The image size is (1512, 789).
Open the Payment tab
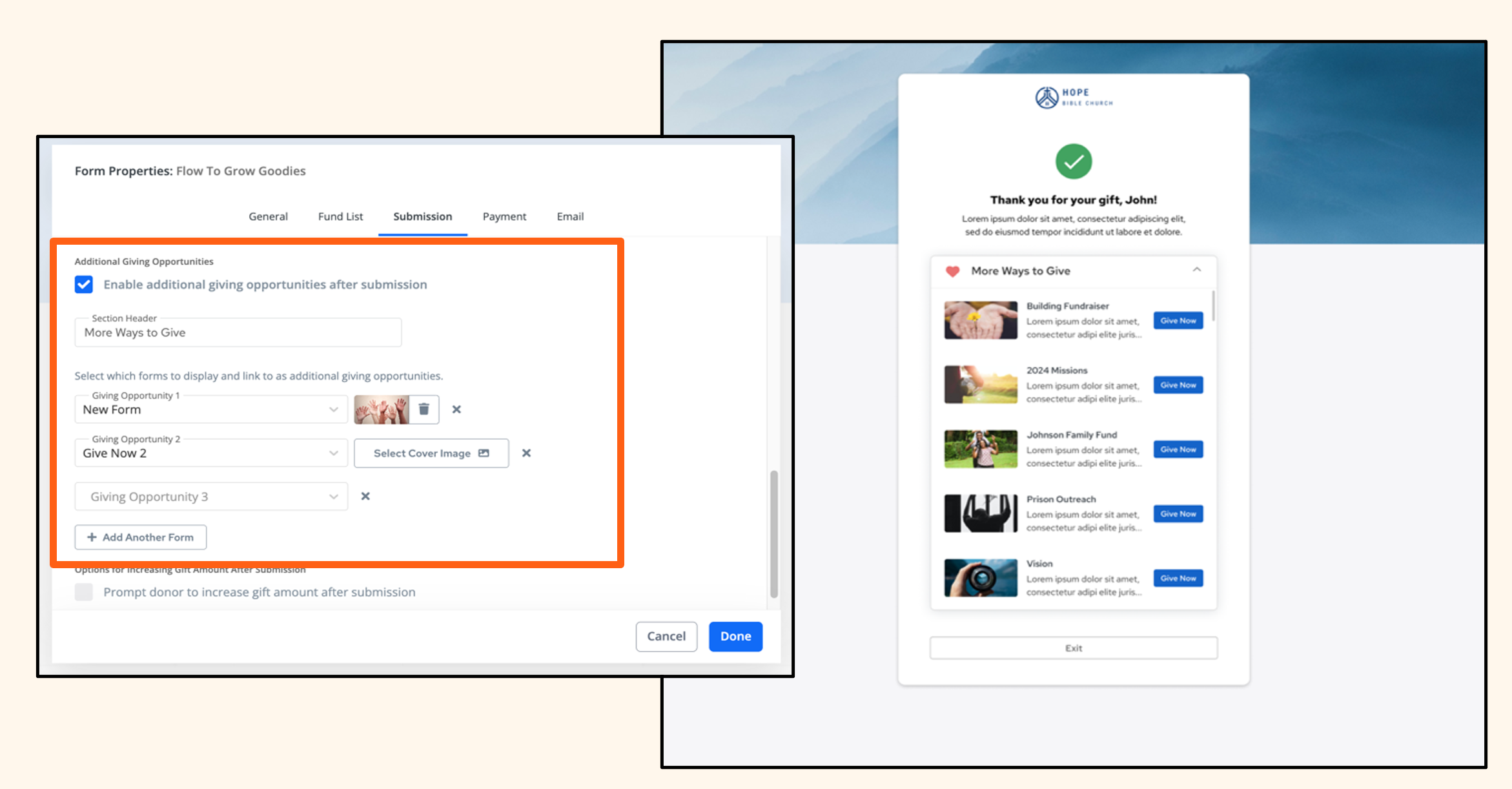(x=504, y=216)
